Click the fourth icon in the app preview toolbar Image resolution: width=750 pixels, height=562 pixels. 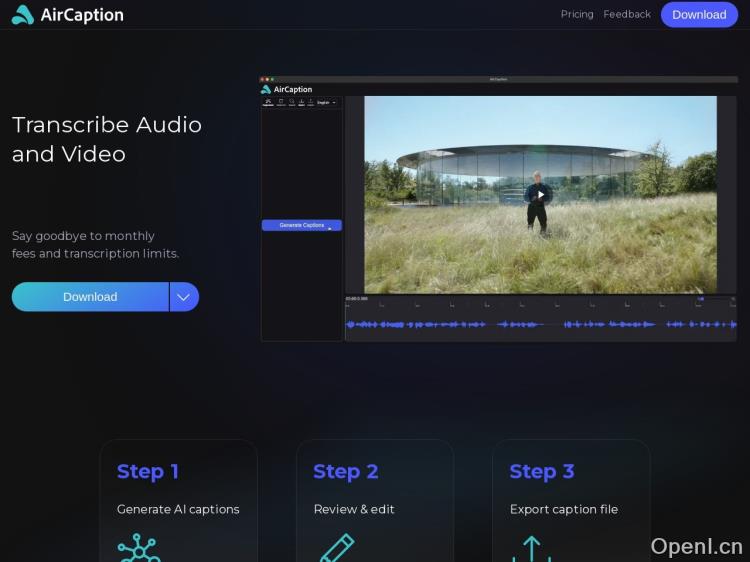[x=301, y=102]
